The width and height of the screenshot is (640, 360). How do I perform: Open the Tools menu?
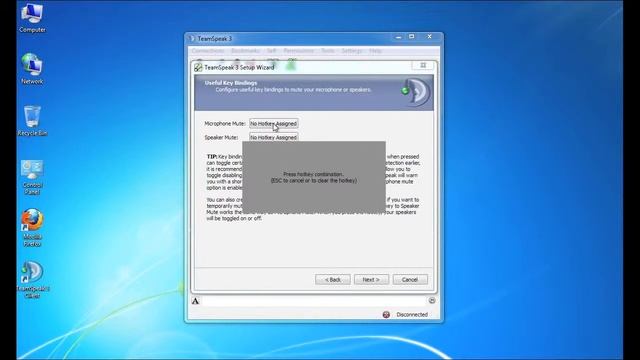click(328, 51)
